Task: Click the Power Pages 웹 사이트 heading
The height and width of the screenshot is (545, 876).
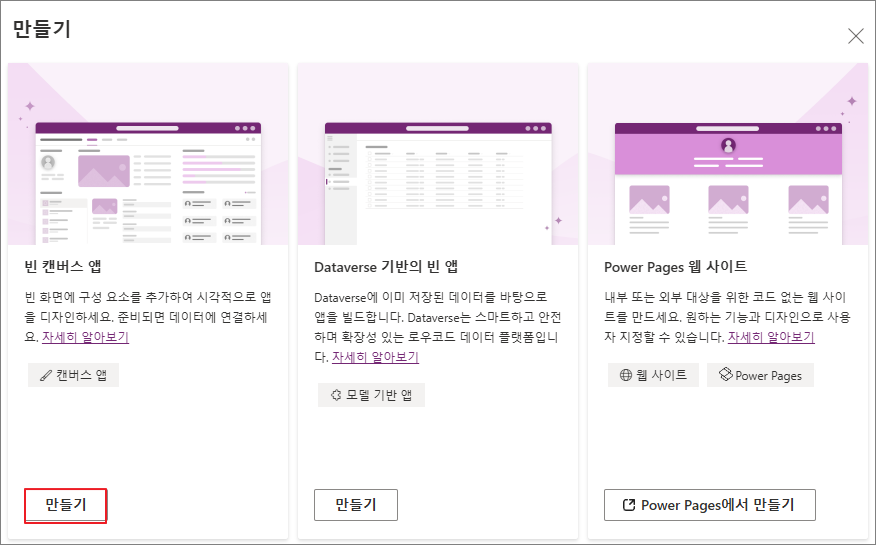Action: tap(675, 266)
